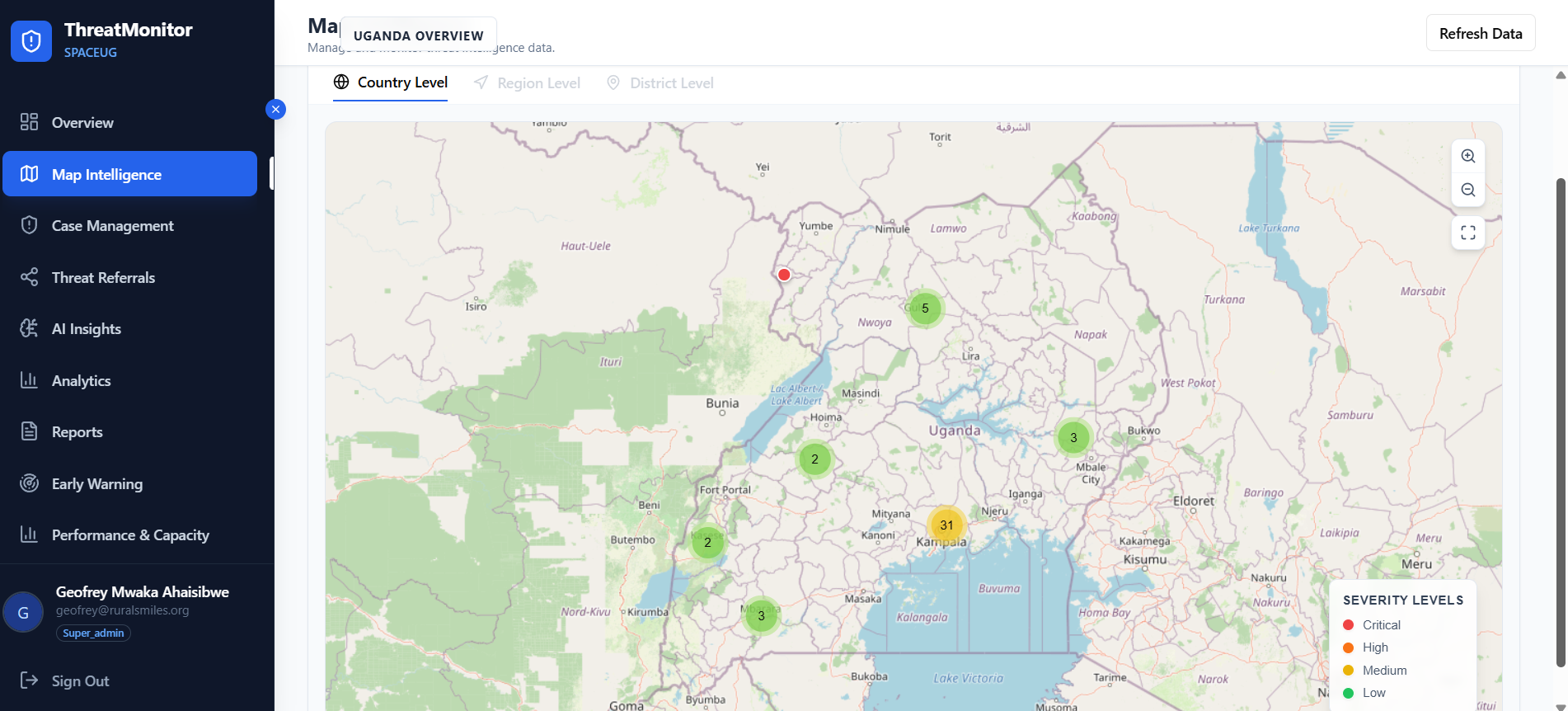Screen dimensions: 1568x711
Task: Open Case Management section
Action: [112, 226]
